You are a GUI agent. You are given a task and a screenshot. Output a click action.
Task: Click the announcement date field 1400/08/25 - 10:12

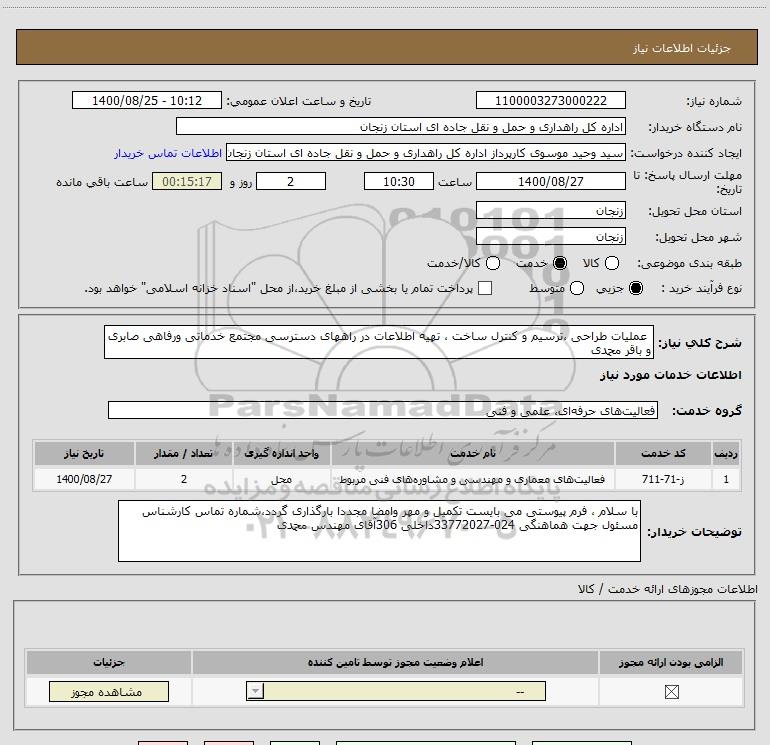147,100
